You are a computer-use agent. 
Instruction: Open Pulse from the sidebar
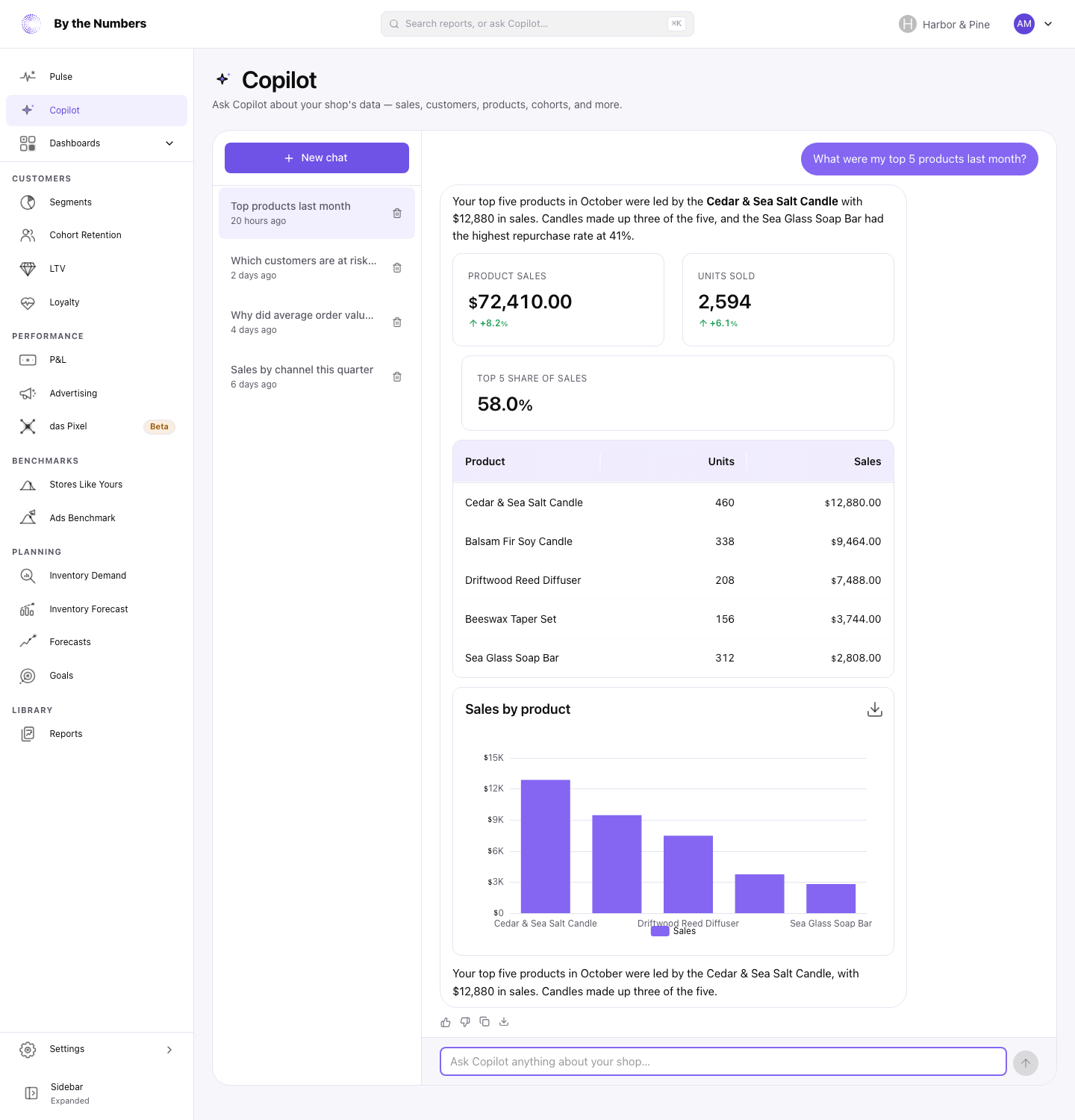click(x=96, y=77)
